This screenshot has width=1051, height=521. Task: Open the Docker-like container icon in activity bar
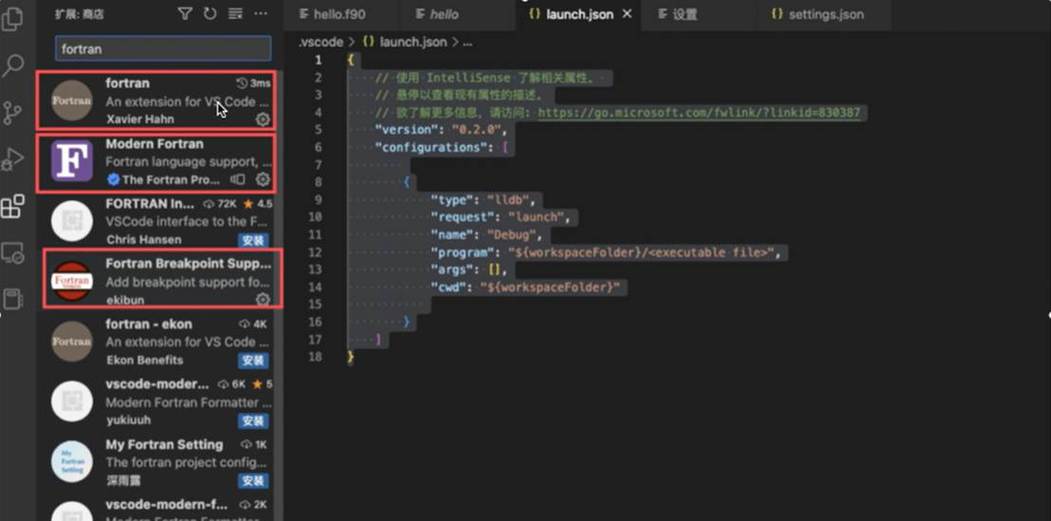point(12,298)
